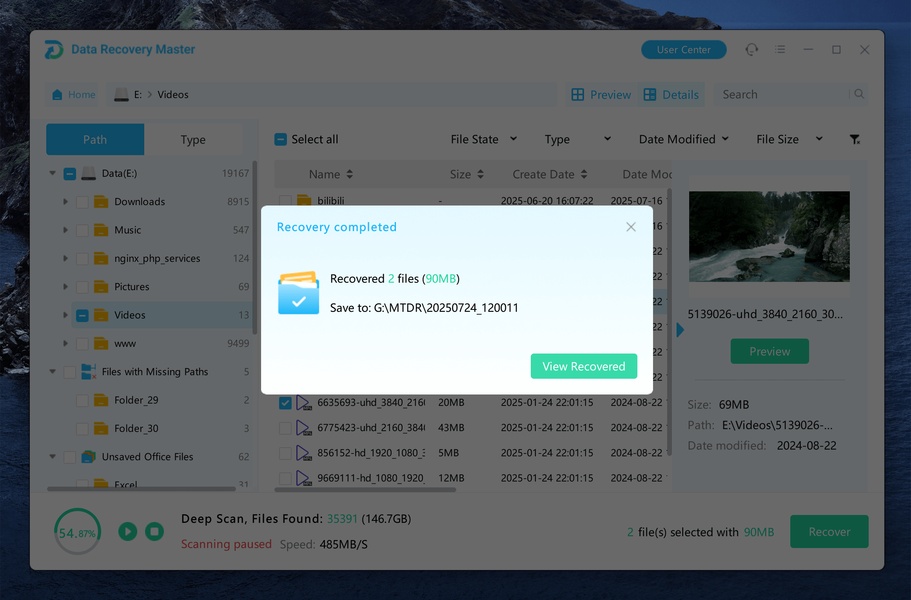
Task: Open the Date Modified dropdown filter
Action: click(684, 140)
